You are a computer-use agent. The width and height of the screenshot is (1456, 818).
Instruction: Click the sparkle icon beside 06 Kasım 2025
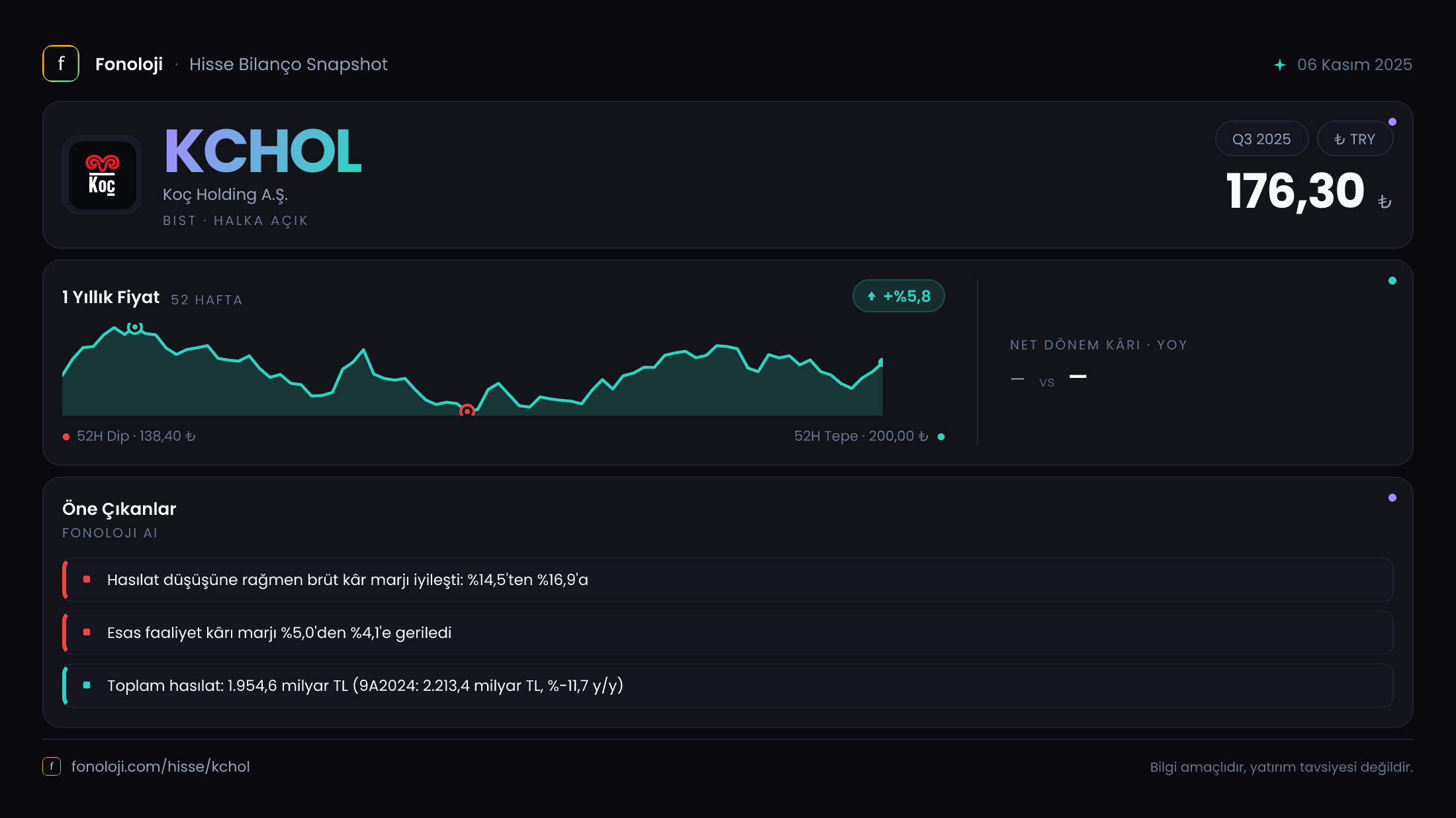tap(1280, 65)
